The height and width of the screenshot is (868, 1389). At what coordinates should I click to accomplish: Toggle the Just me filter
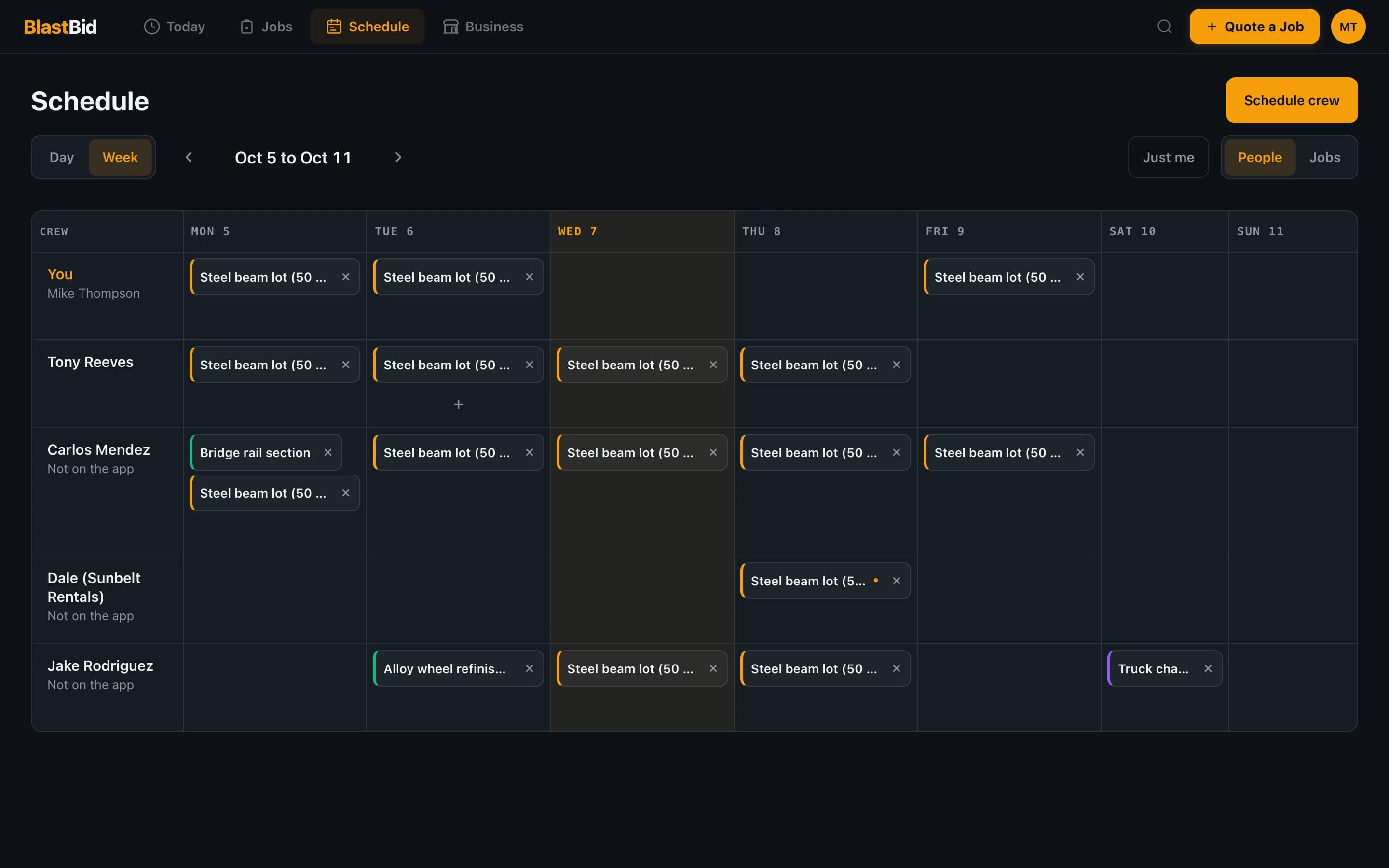pos(1168,157)
